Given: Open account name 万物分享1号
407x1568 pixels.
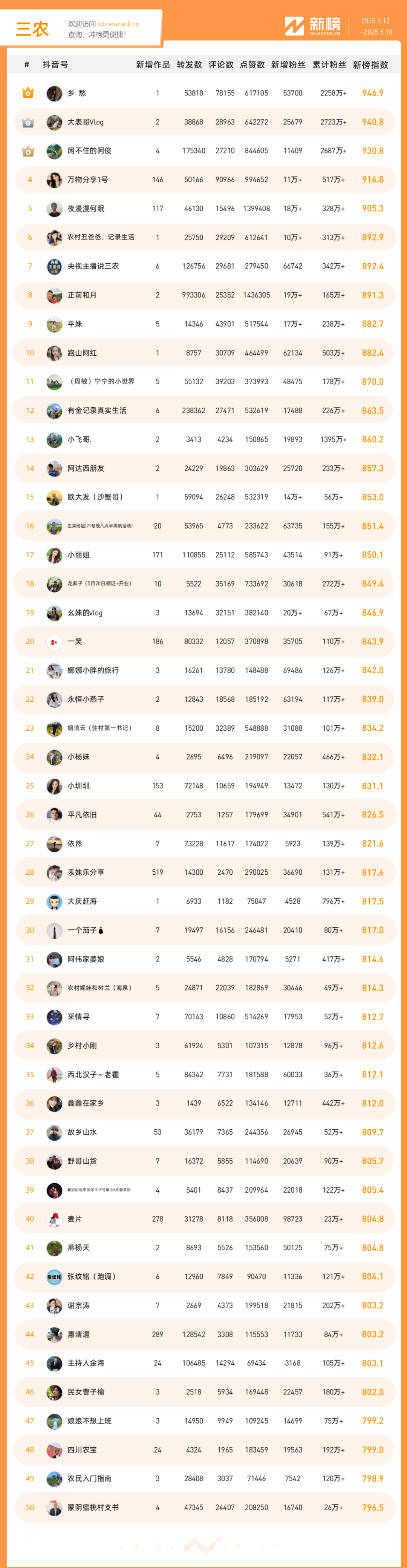Looking at the screenshot, I should [87, 180].
